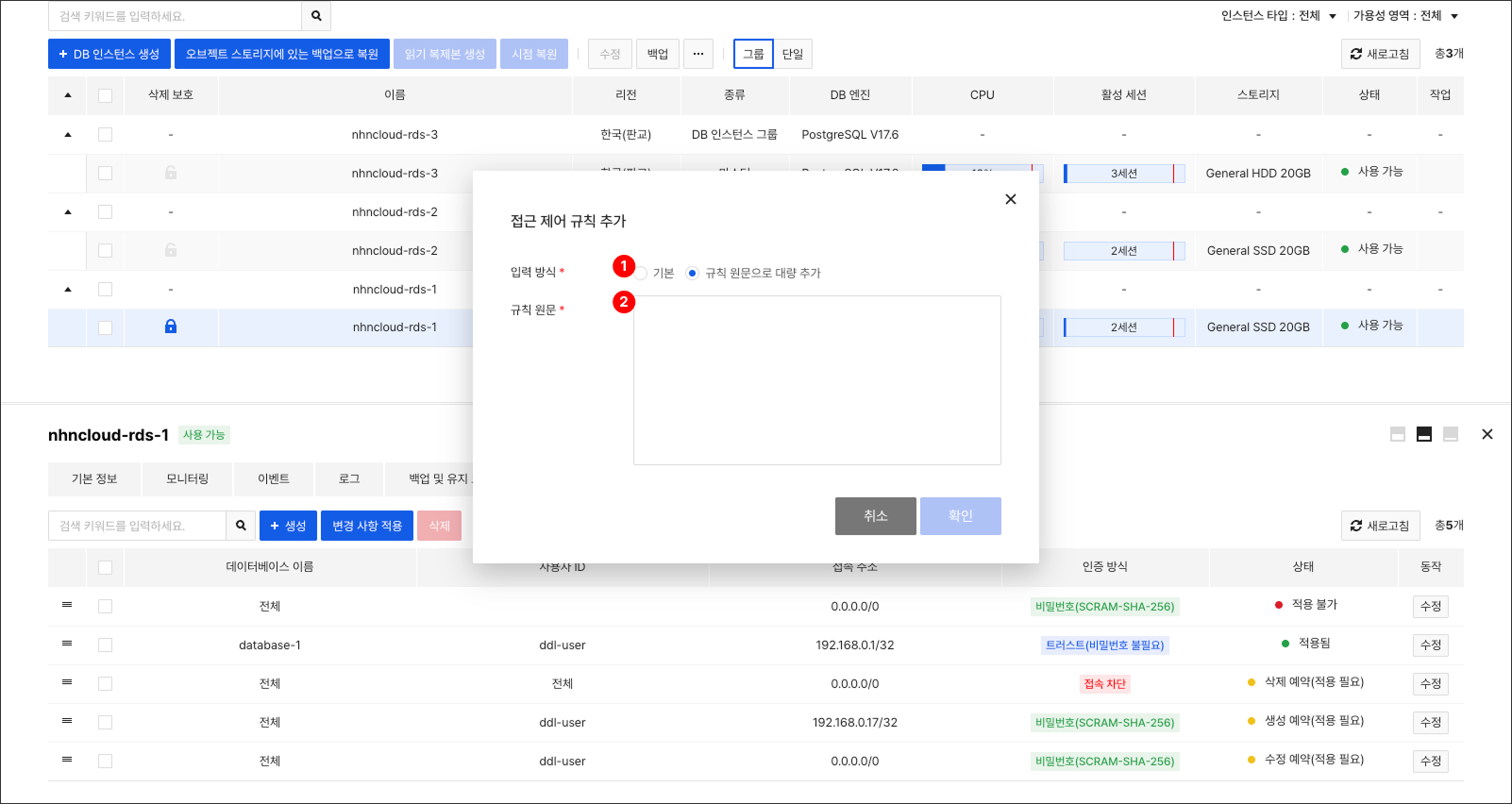Click the gray lock icon on nhncloud-rds-3
The width and height of the screenshot is (1512, 804).
tap(171, 173)
